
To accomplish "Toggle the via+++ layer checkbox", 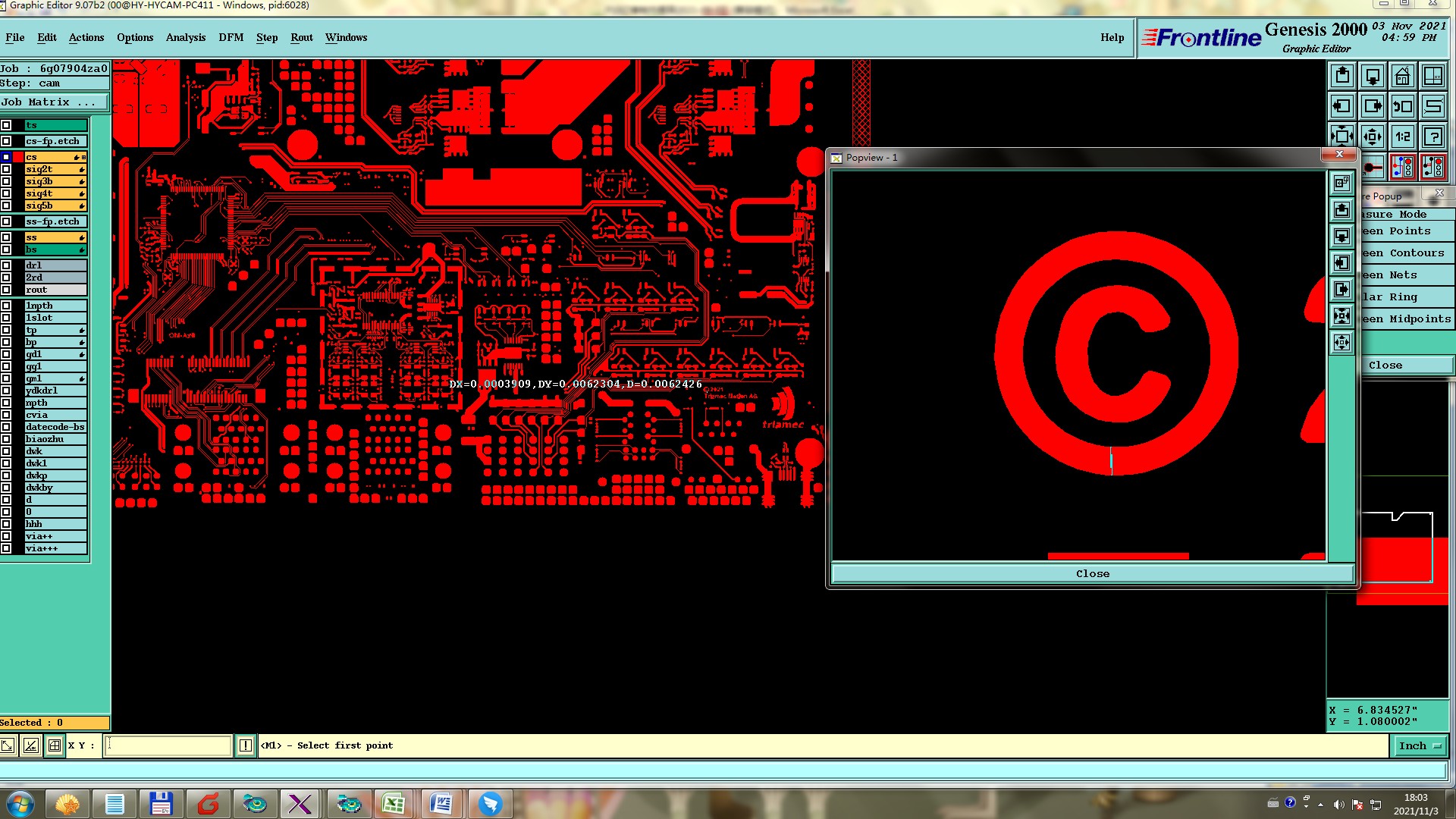I will (x=6, y=548).
